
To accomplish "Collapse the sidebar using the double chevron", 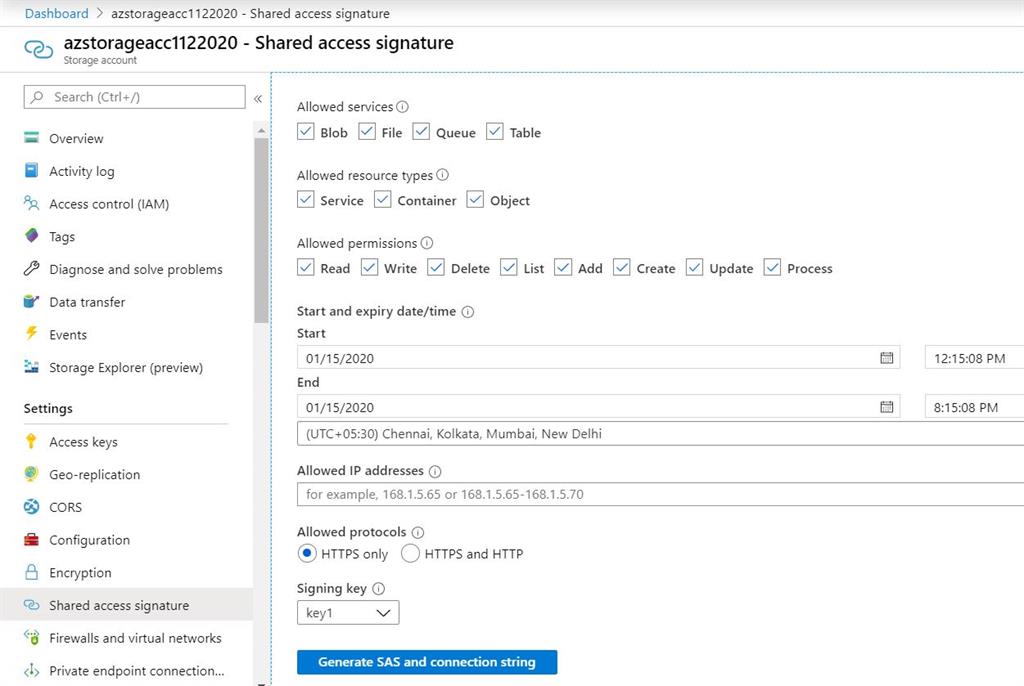I will click(257, 97).
